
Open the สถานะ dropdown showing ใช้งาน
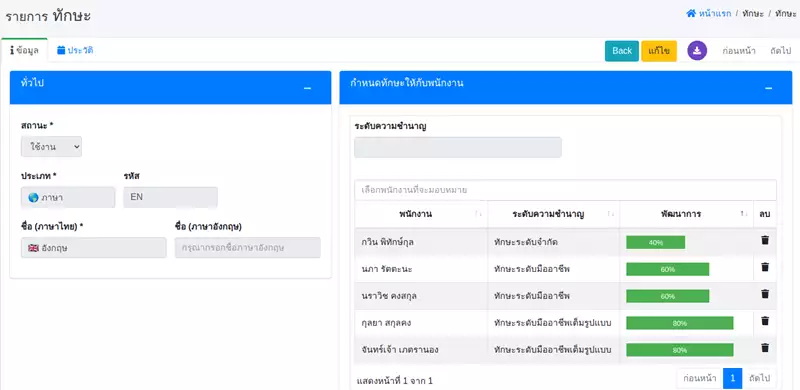click(52, 147)
